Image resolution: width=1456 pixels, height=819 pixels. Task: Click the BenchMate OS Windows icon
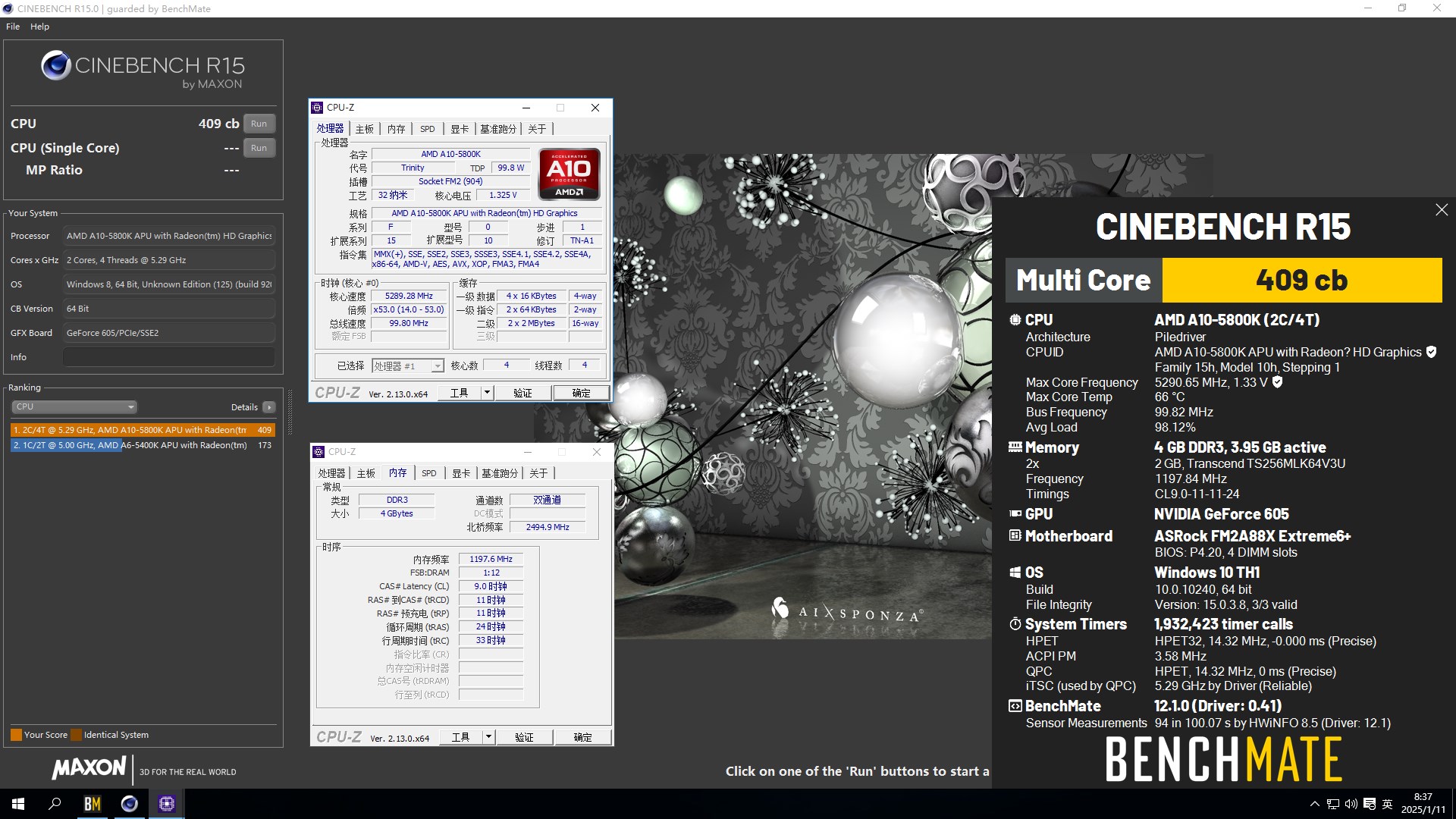click(1015, 573)
